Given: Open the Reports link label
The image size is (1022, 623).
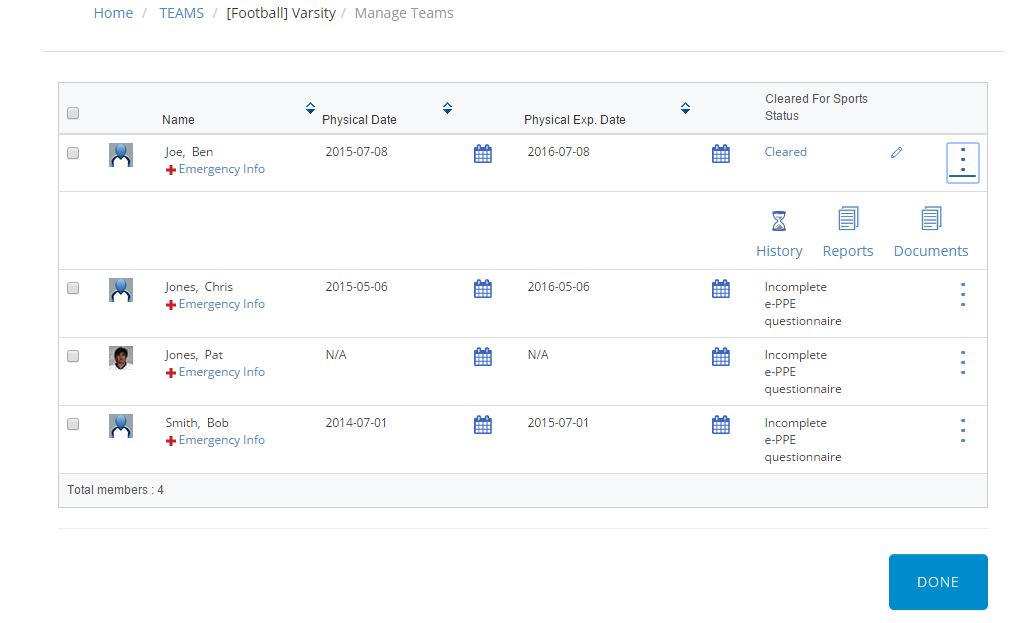Looking at the screenshot, I should pyautogui.click(x=848, y=251).
